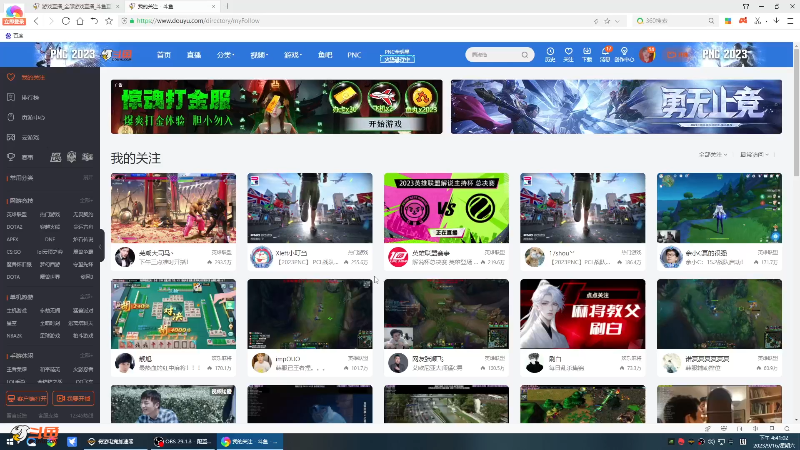
Task: Open the 2023 League commentator cup thumbnail
Action: [x=446, y=208]
